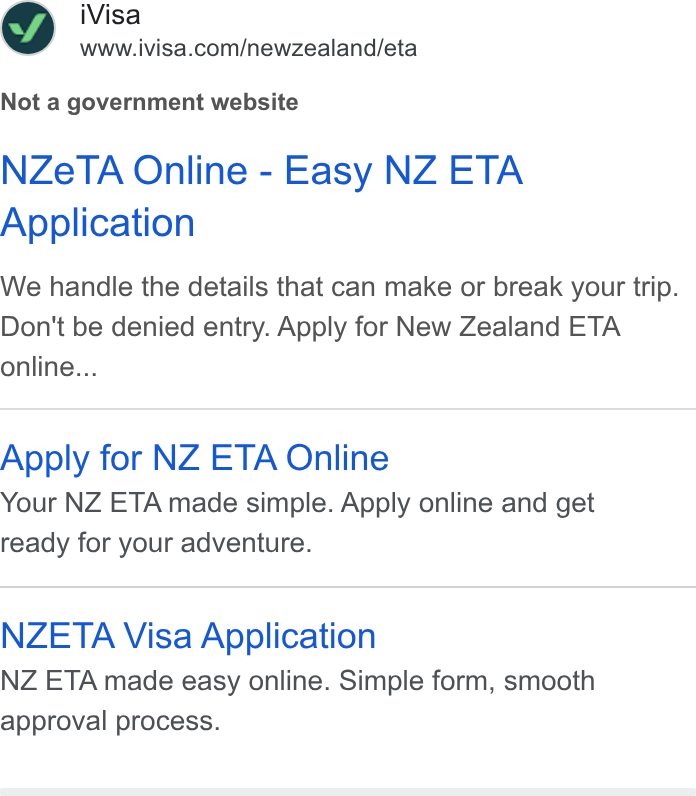Click the 'approval process.' line

[x=110, y=721]
